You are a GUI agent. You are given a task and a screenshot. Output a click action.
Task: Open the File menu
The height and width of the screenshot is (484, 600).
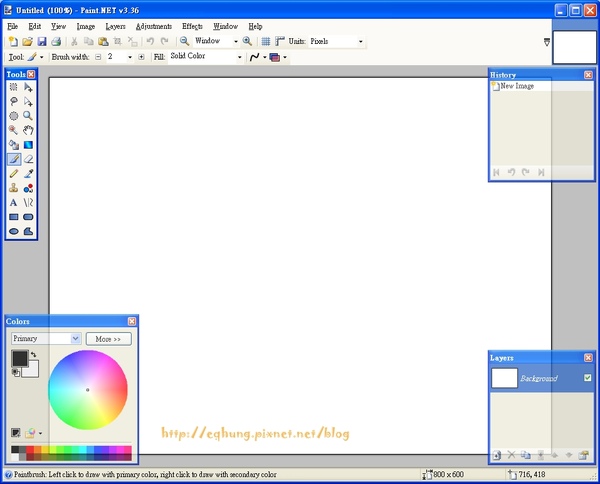[13, 26]
